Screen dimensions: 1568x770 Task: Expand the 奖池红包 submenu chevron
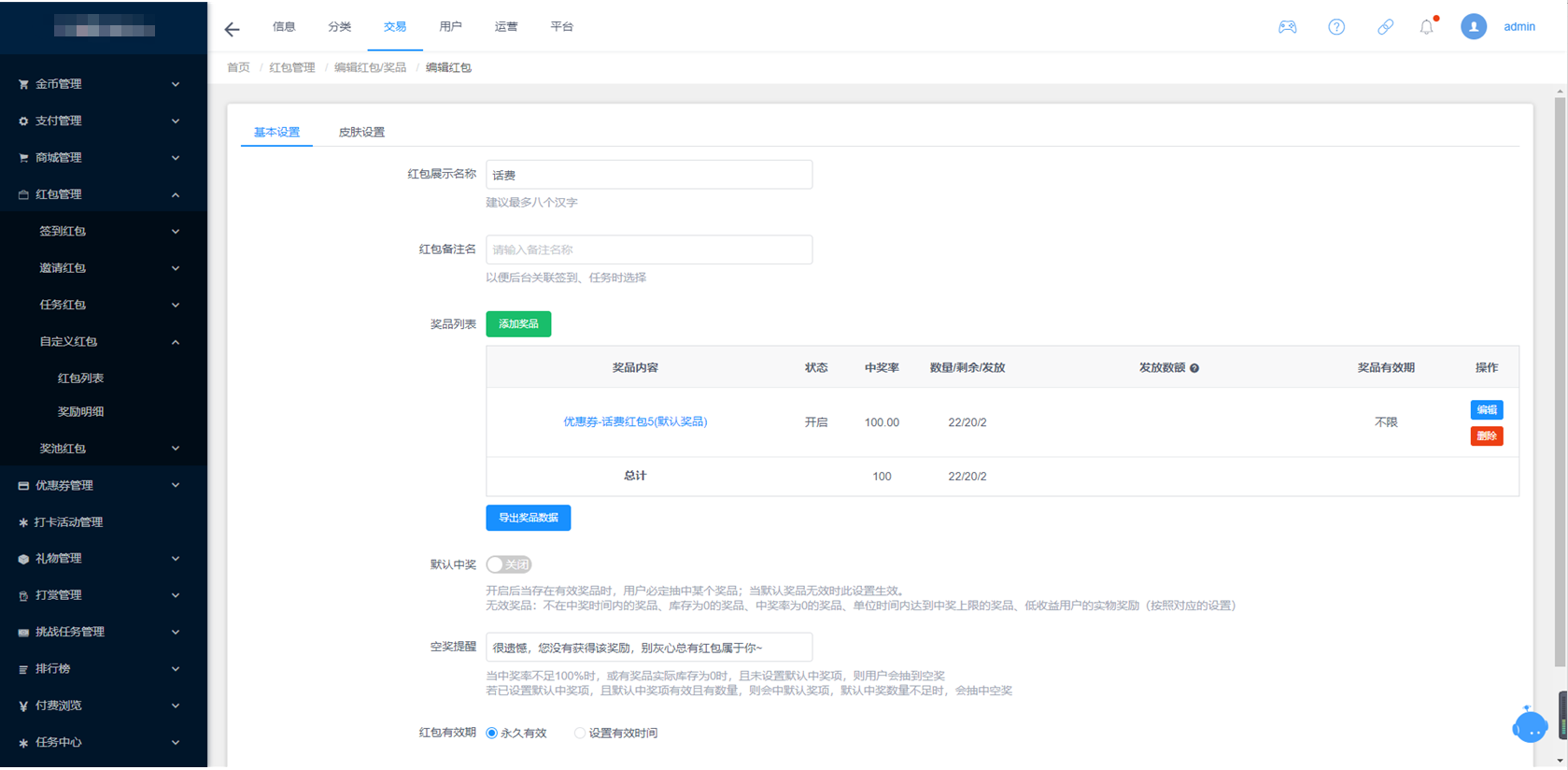click(176, 449)
